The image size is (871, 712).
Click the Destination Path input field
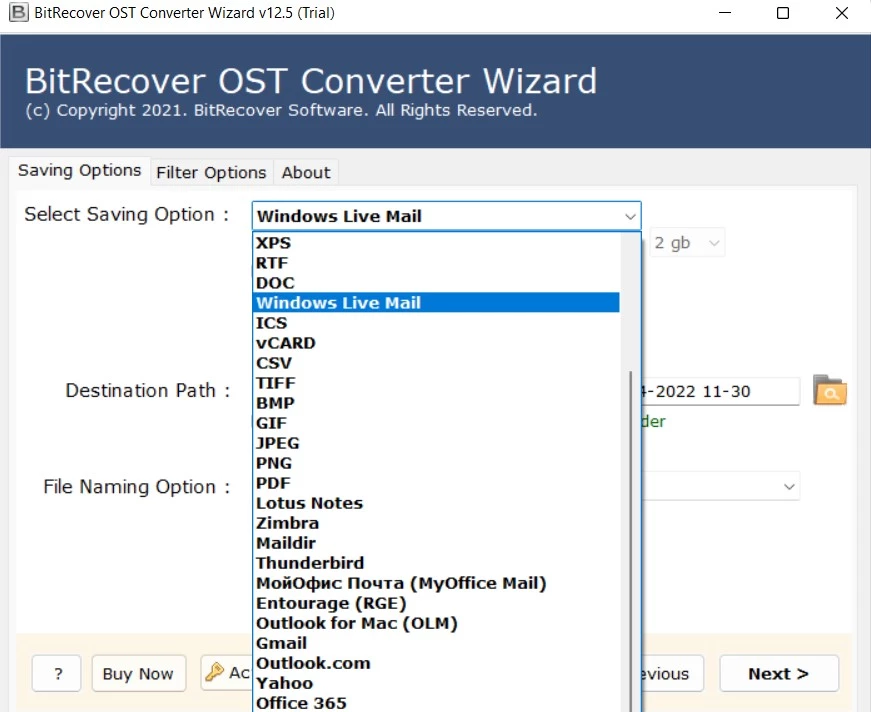720,391
